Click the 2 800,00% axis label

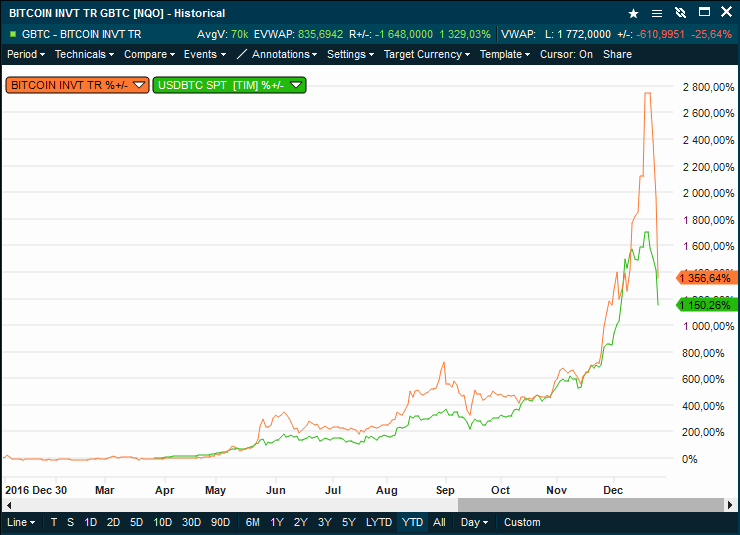708,87
